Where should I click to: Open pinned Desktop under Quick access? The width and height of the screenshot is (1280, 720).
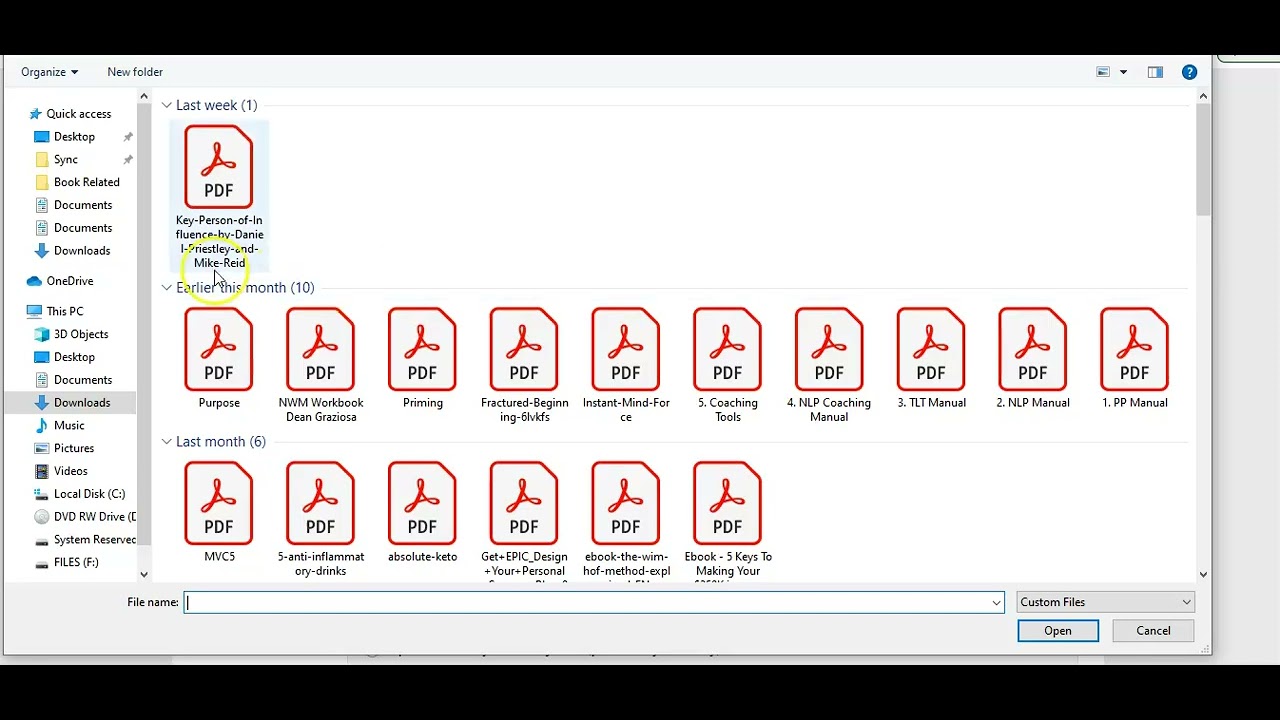pos(74,137)
